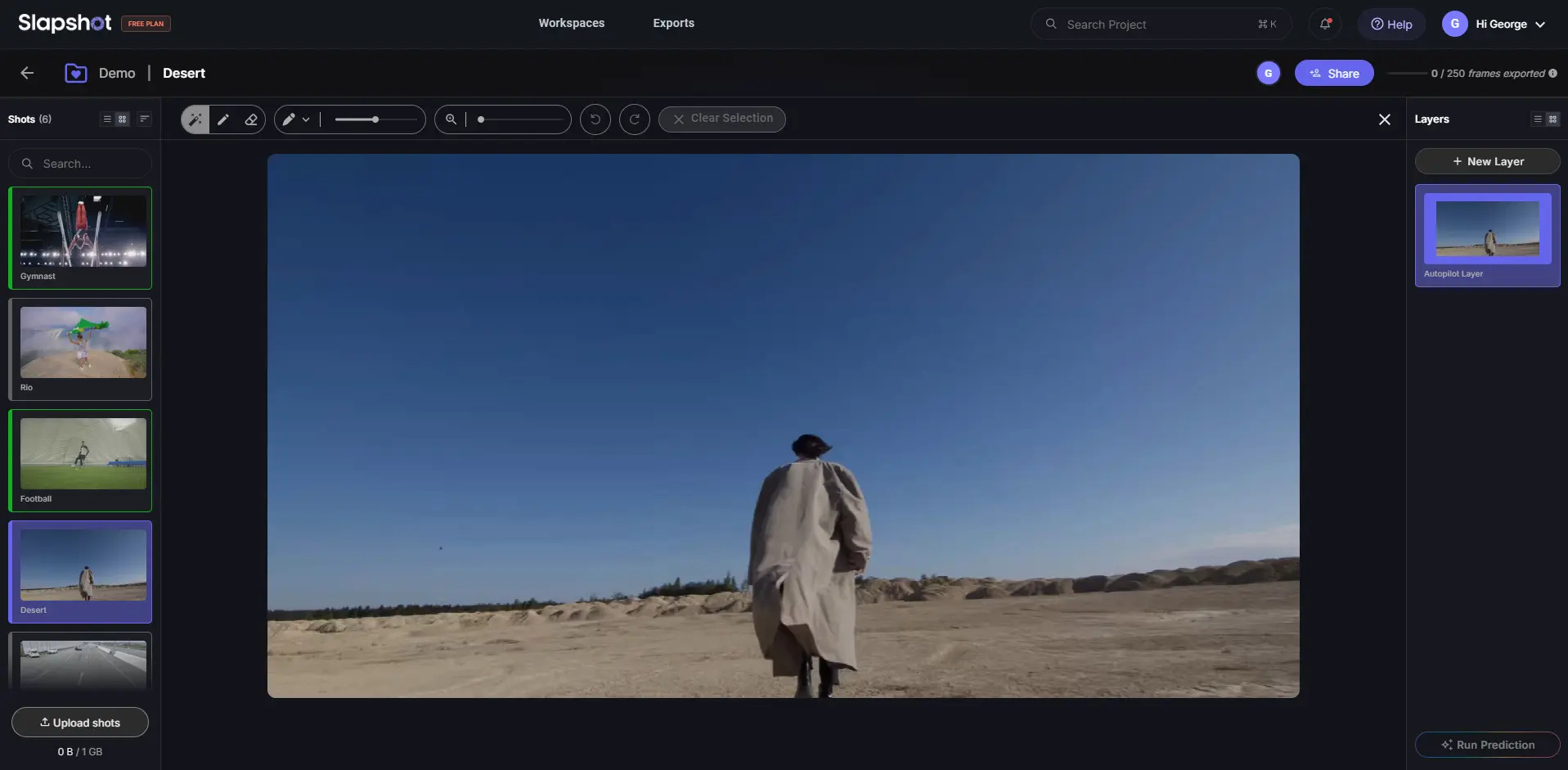Go back using the left arrow
Image resolution: width=1568 pixels, height=770 pixels.
tap(27, 73)
